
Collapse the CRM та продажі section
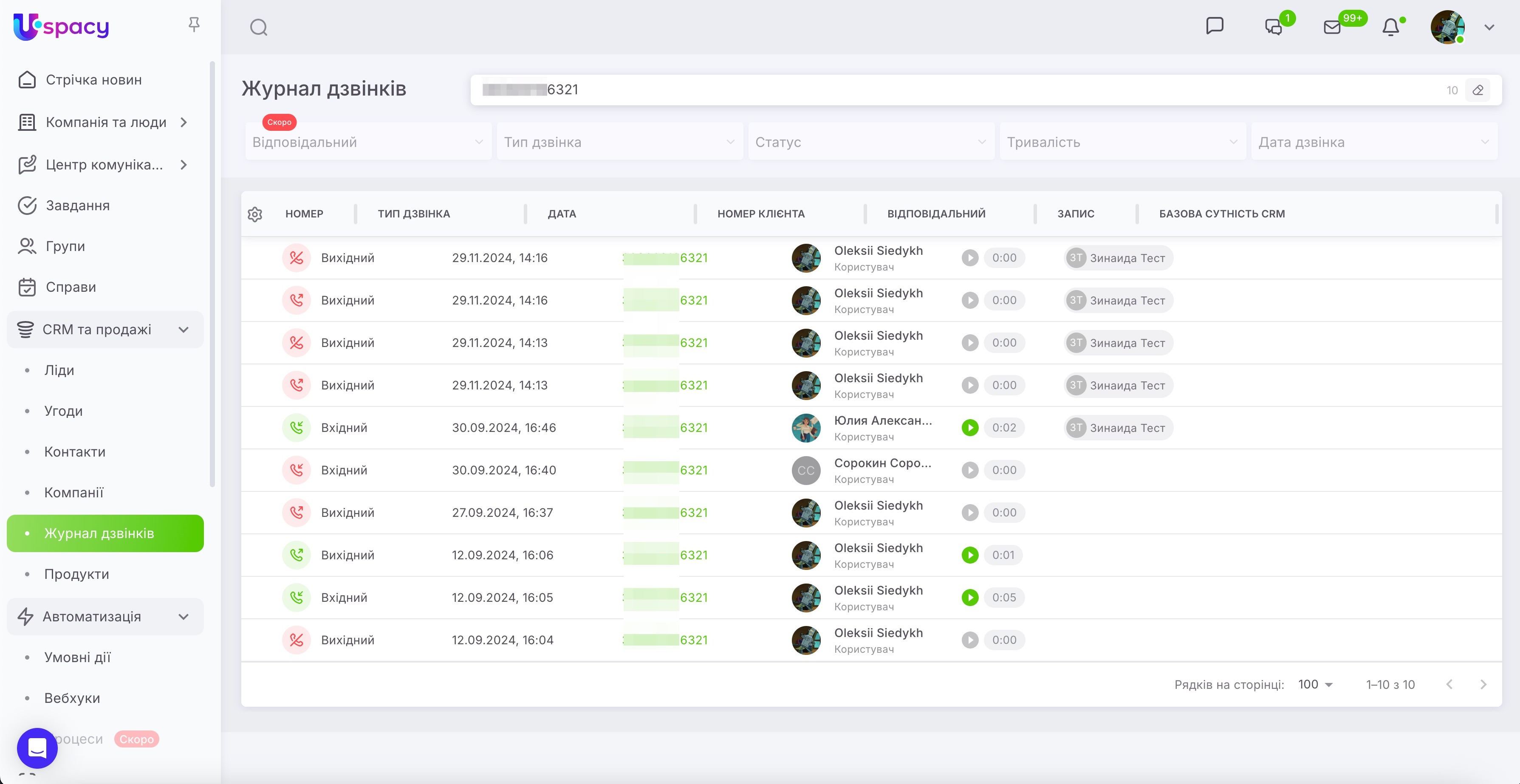[184, 330]
